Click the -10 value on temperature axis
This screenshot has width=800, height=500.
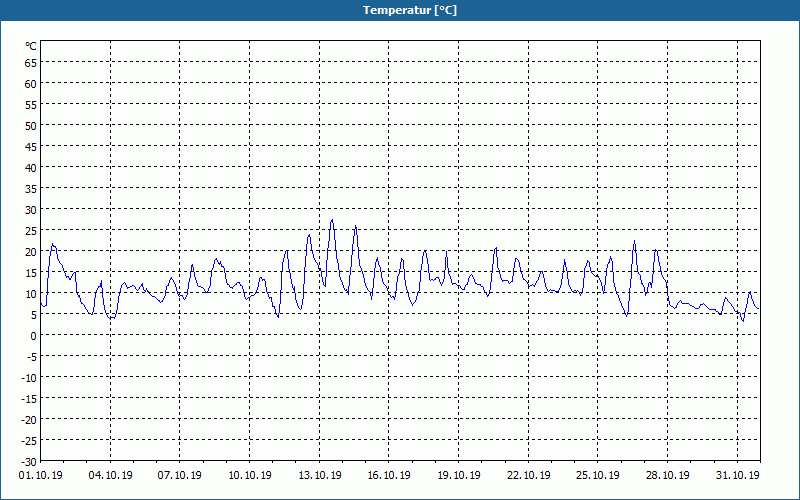(29, 378)
